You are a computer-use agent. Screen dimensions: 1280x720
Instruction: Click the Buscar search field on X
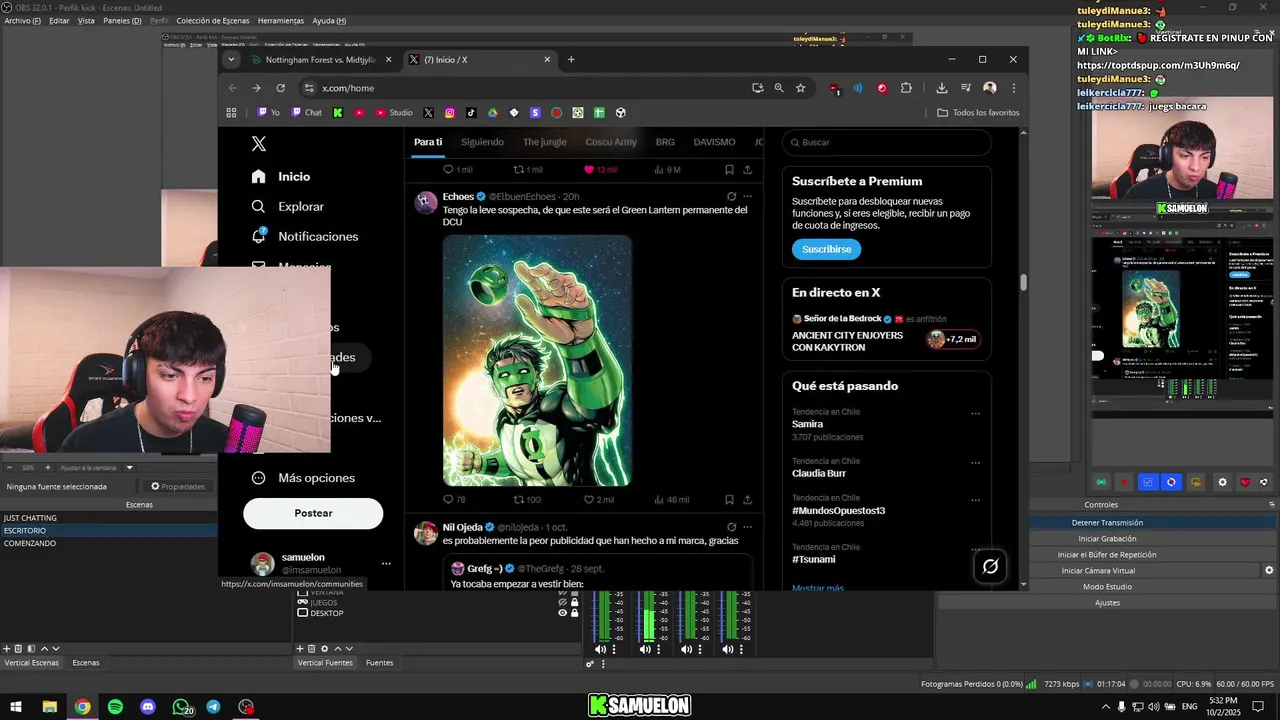(x=887, y=142)
